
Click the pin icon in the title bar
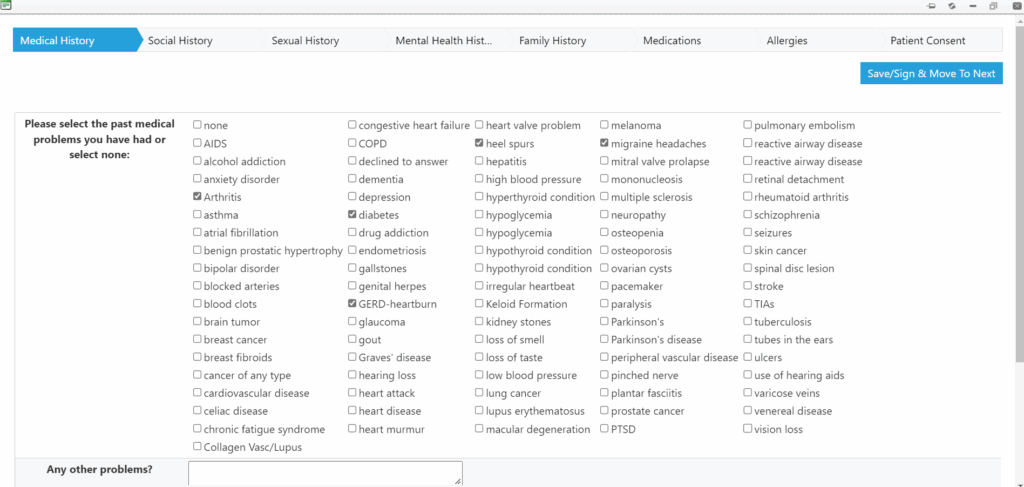[x=932, y=6]
